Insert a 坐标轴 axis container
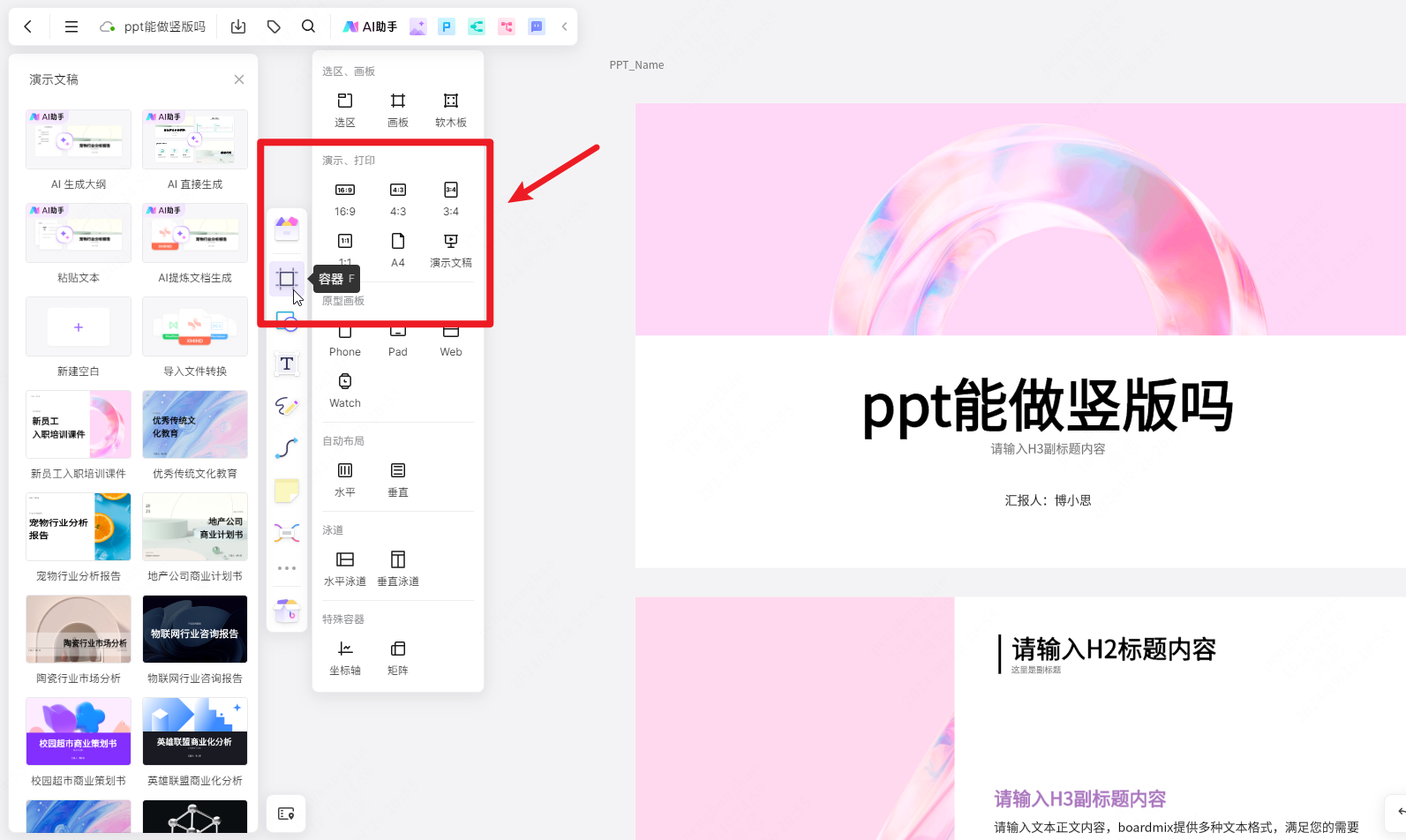This screenshot has width=1406, height=840. 345,657
